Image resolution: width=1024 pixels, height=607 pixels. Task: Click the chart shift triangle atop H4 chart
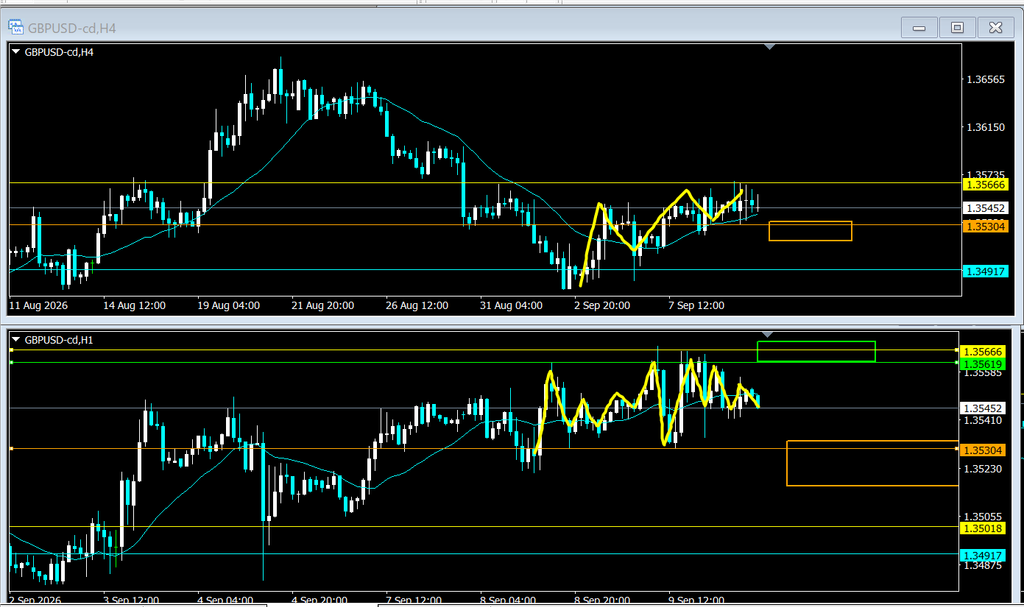pyautogui.click(x=769, y=47)
